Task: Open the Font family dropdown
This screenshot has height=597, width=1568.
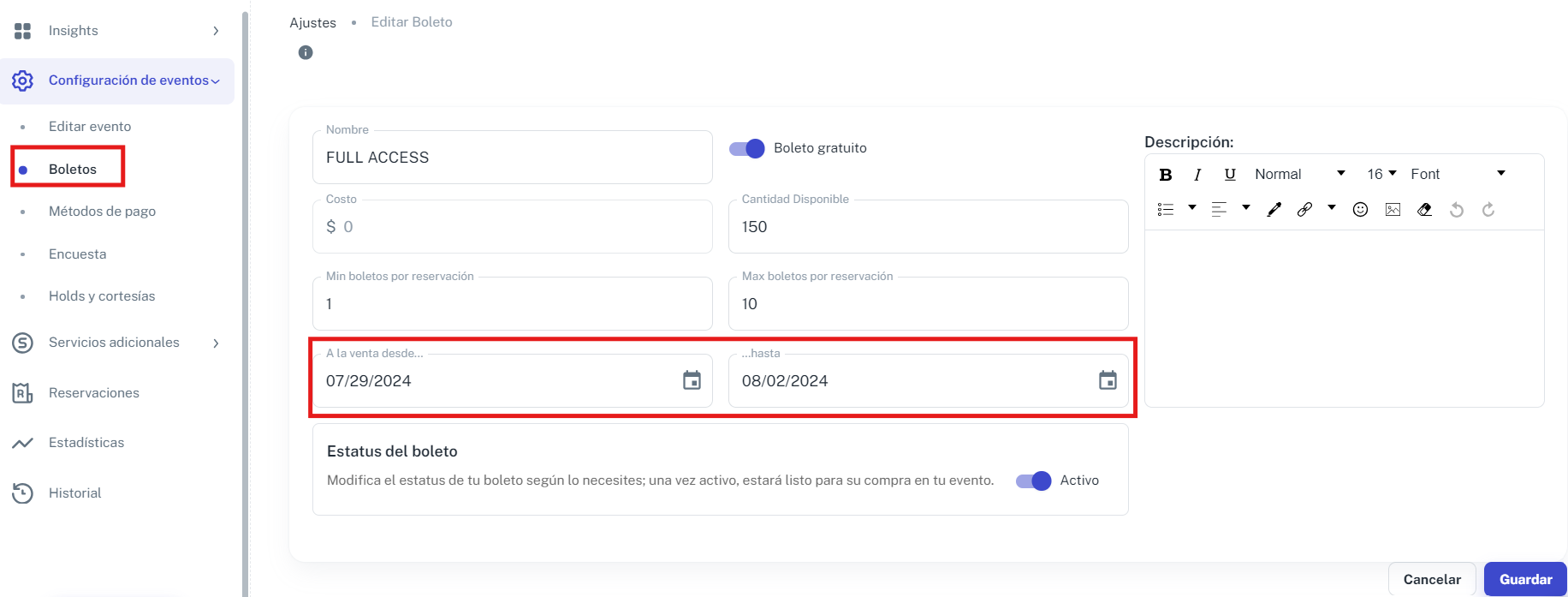Action: (x=1458, y=175)
